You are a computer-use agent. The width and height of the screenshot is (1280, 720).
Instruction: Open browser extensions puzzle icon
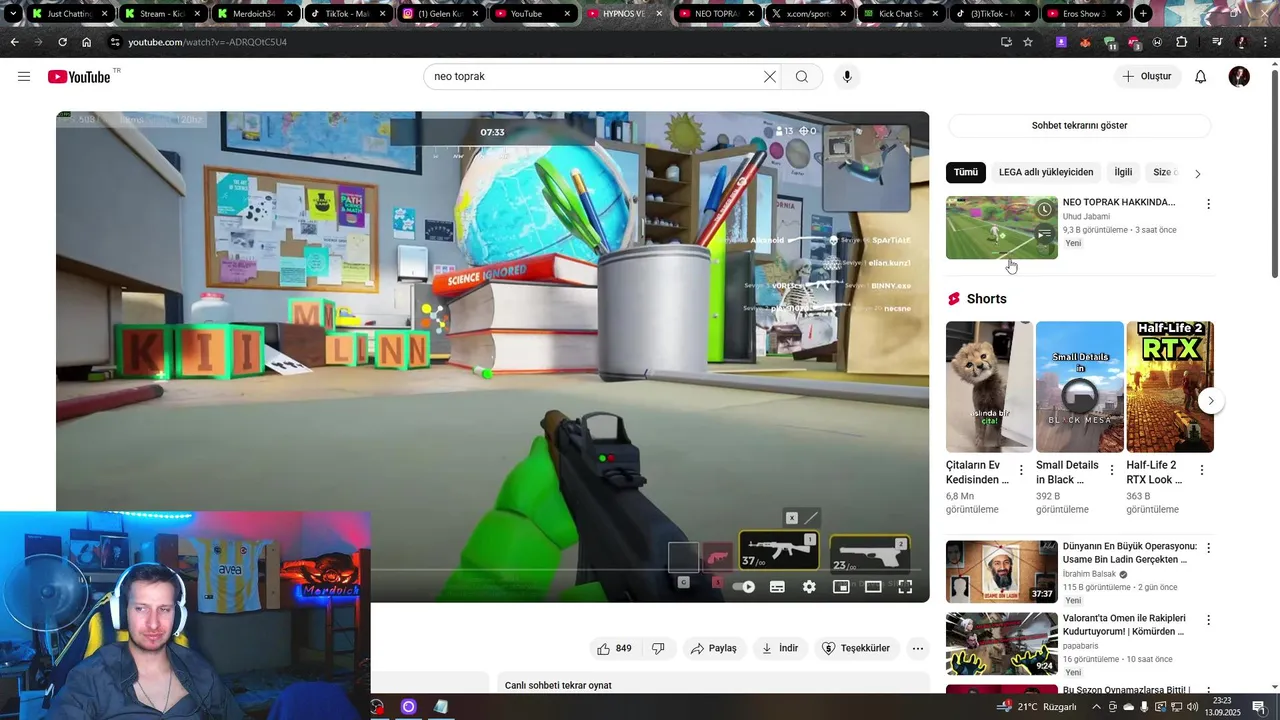tap(1182, 42)
